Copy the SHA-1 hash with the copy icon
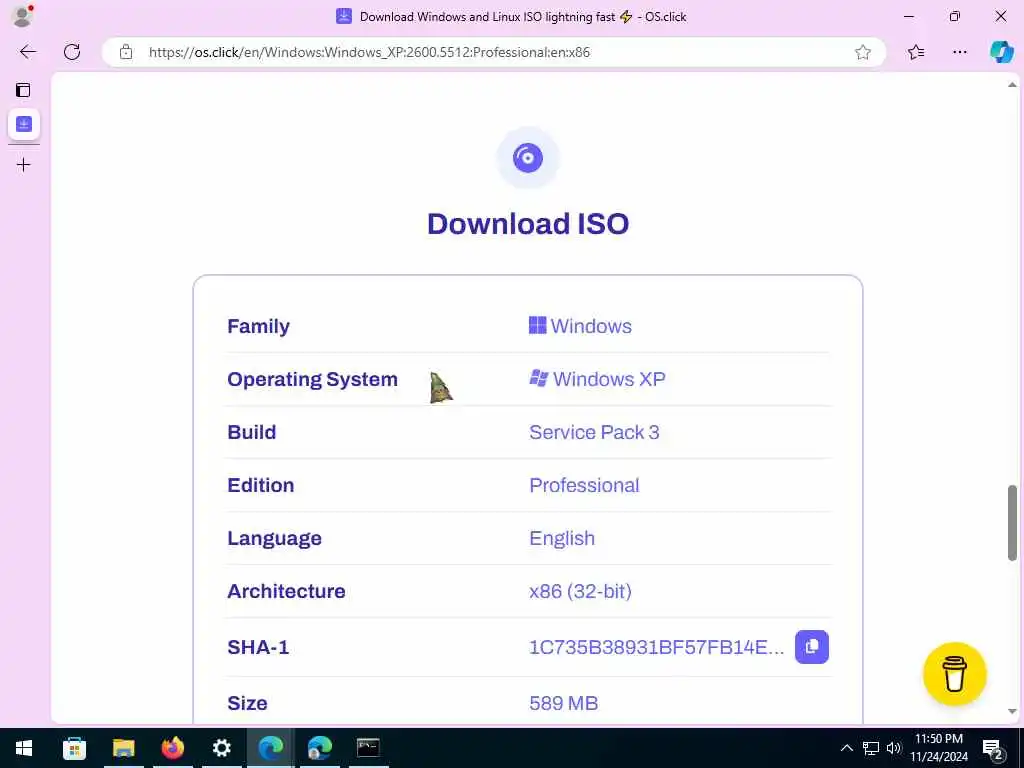The width and height of the screenshot is (1024, 768). (x=812, y=647)
